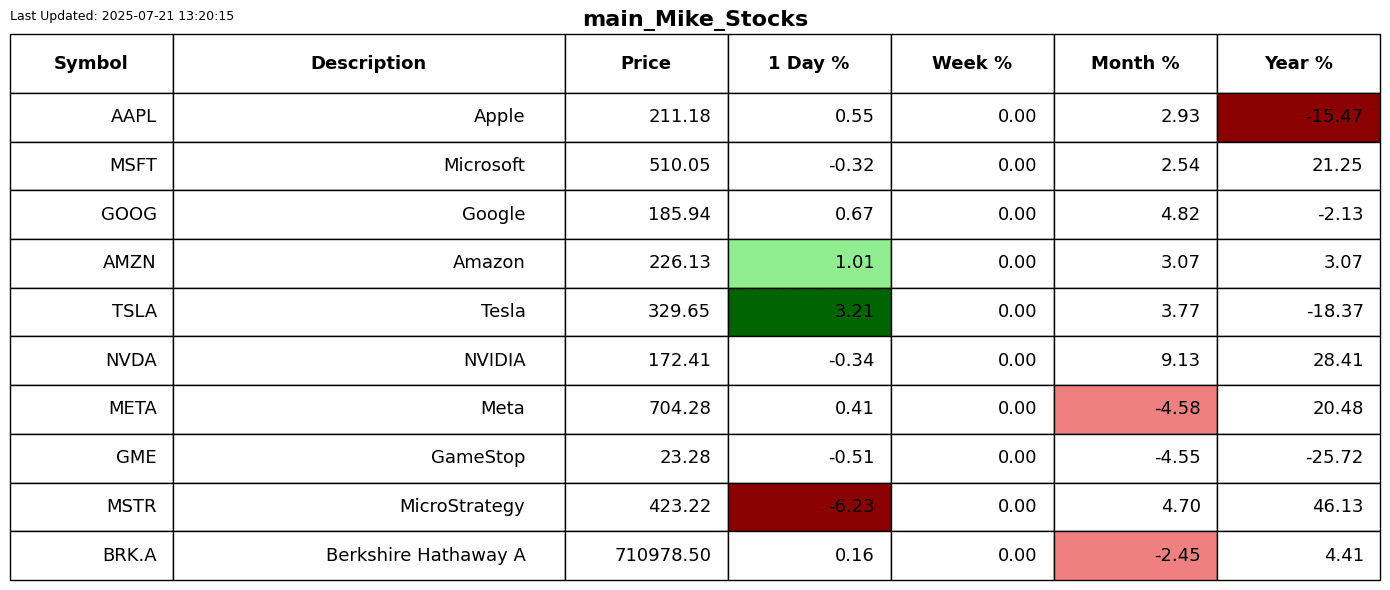The image size is (1390, 590).
Task: Click the pink Meta -4.58 cell
Action: click(x=1135, y=409)
